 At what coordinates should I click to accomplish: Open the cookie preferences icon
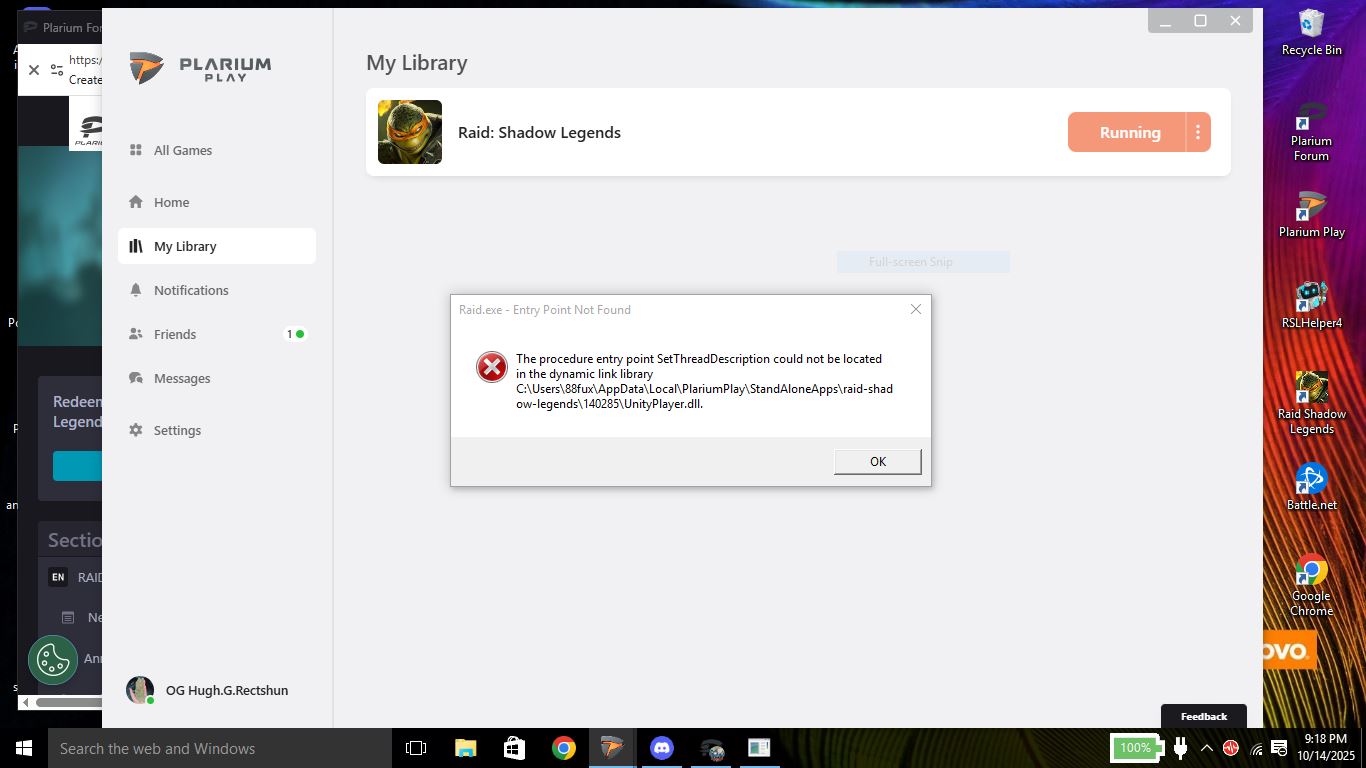[x=52, y=660]
